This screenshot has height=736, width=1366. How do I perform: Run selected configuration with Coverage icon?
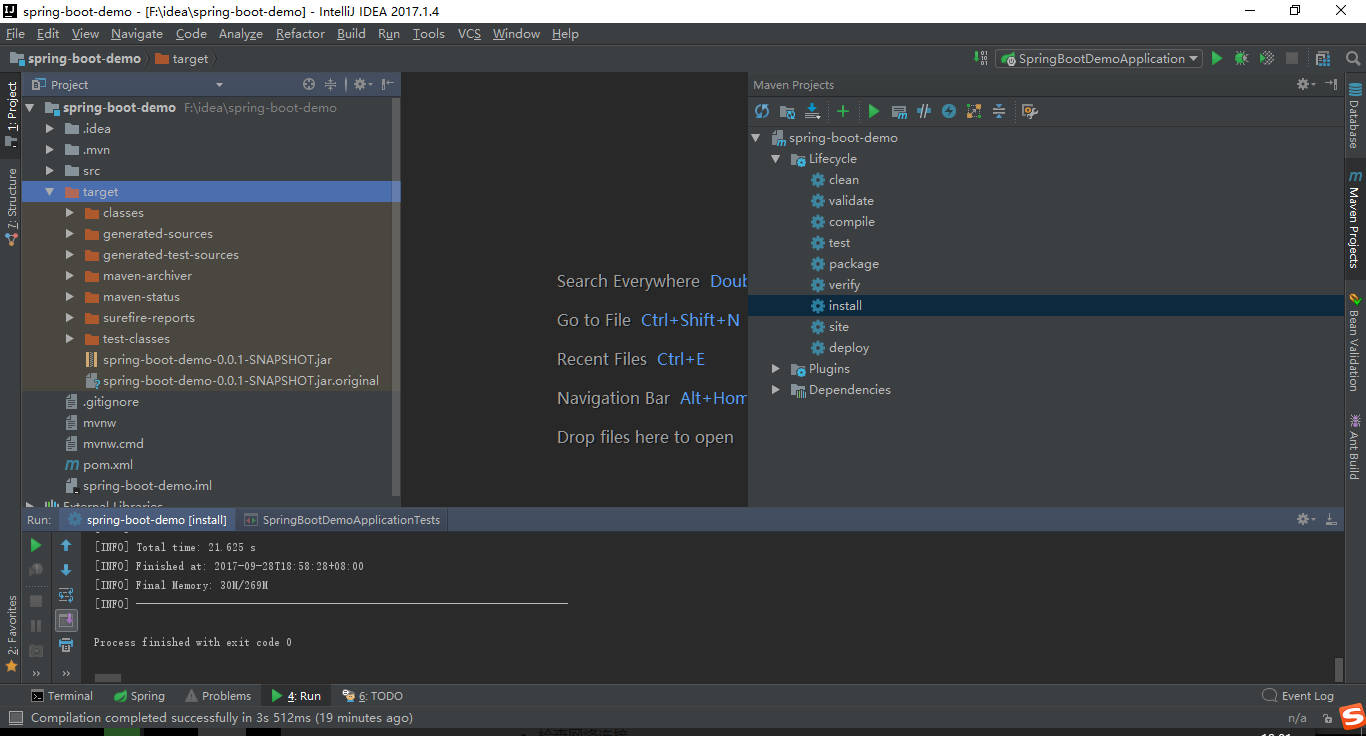coord(1265,58)
